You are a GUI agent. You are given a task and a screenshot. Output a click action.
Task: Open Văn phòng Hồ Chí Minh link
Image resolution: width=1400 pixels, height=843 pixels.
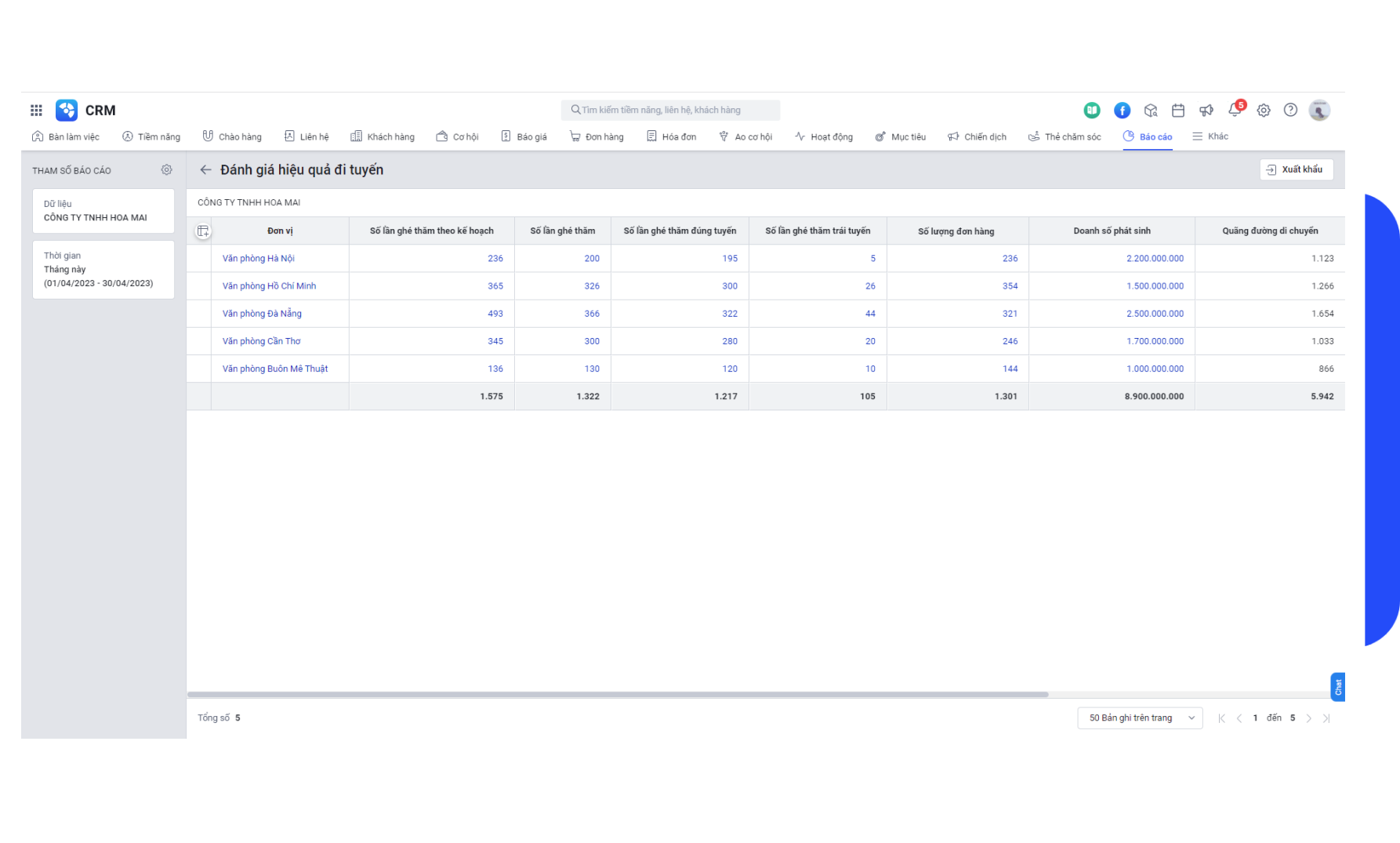point(269,286)
